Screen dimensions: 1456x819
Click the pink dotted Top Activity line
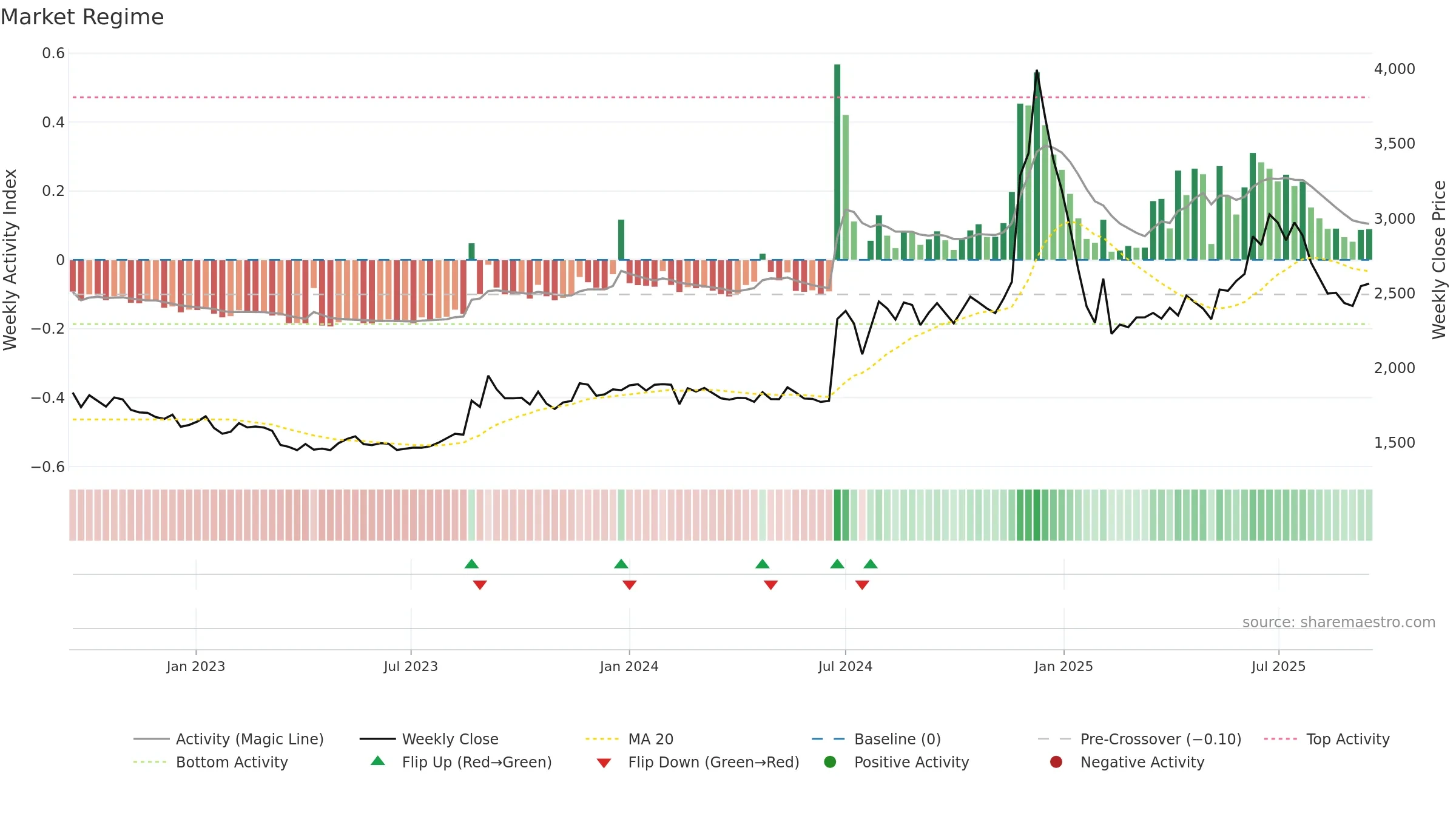click(x=721, y=97)
